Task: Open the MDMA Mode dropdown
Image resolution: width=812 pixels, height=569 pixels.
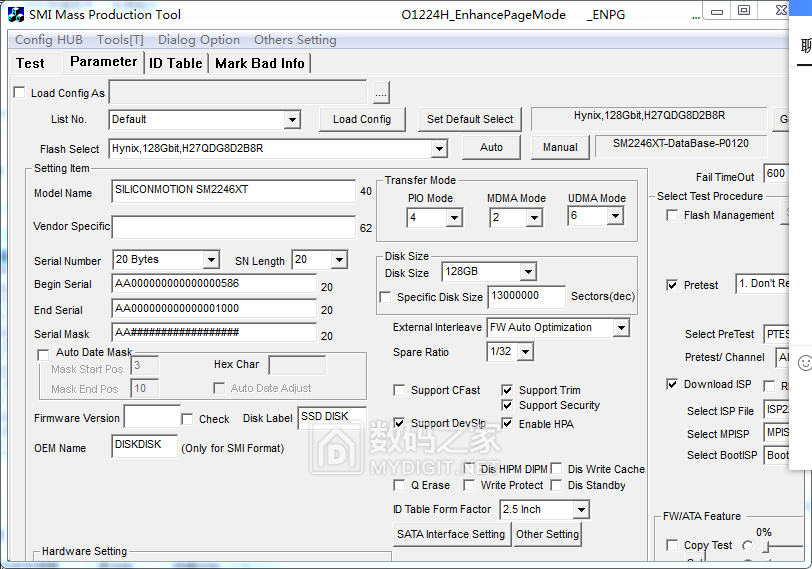Action: tap(534, 218)
